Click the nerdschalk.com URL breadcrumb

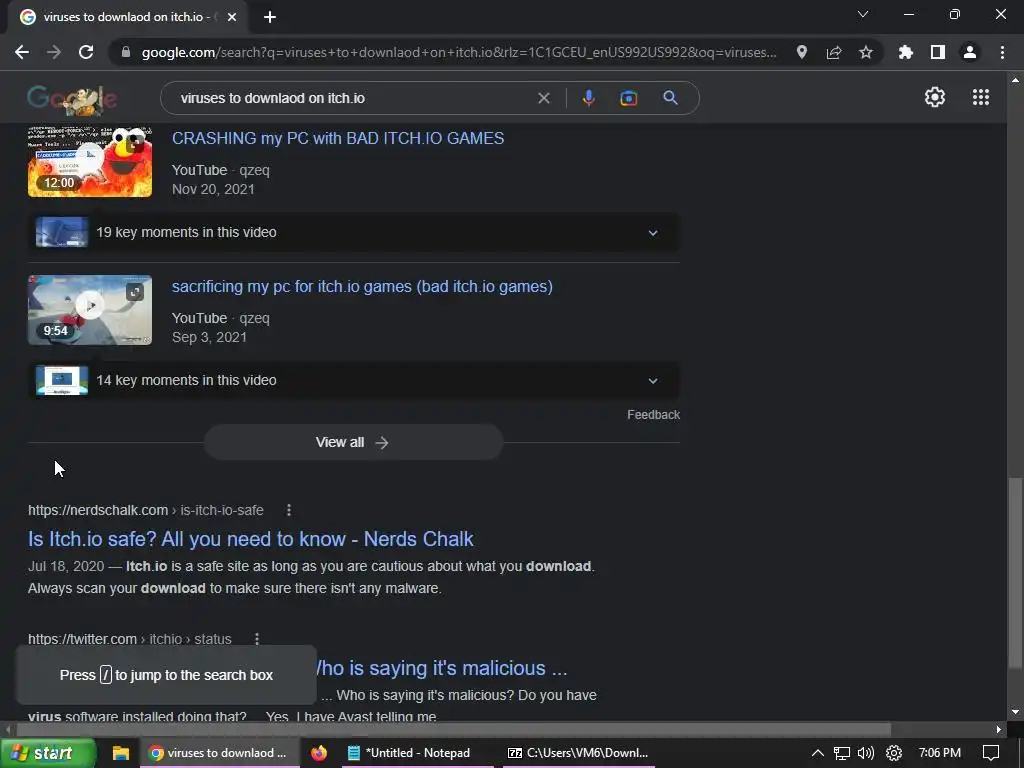[x=146, y=510]
